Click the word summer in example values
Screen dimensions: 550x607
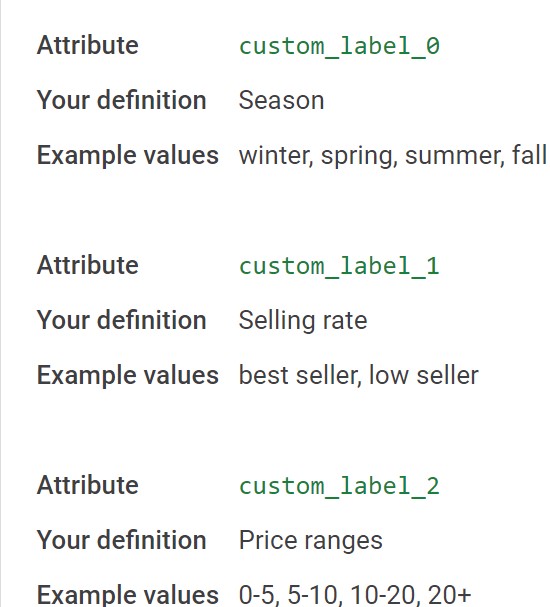pos(455,156)
